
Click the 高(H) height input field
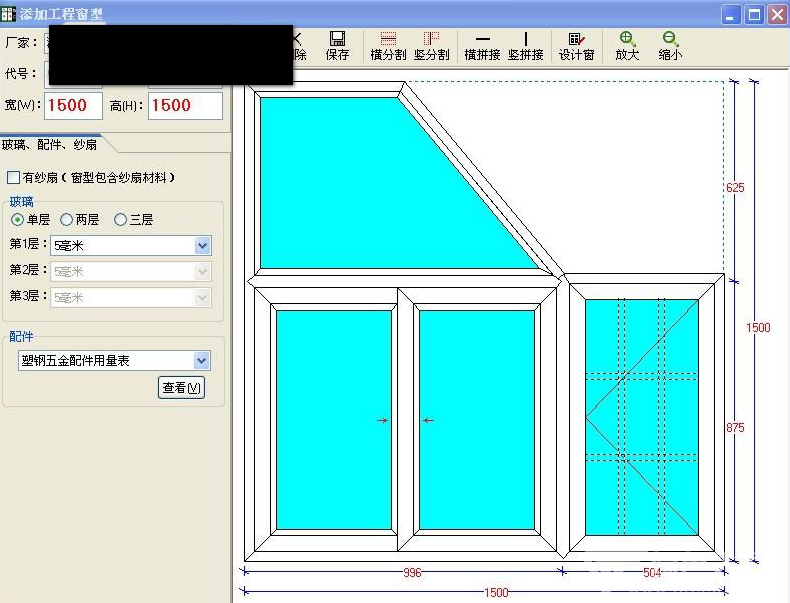pyautogui.click(x=185, y=105)
